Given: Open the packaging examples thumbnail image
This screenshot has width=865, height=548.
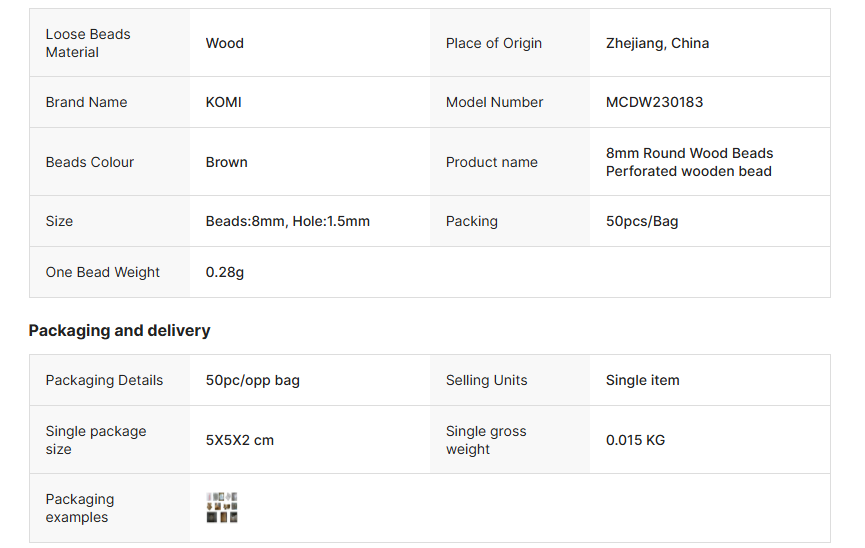Looking at the screenshot, I should click(x=222, y=508).
